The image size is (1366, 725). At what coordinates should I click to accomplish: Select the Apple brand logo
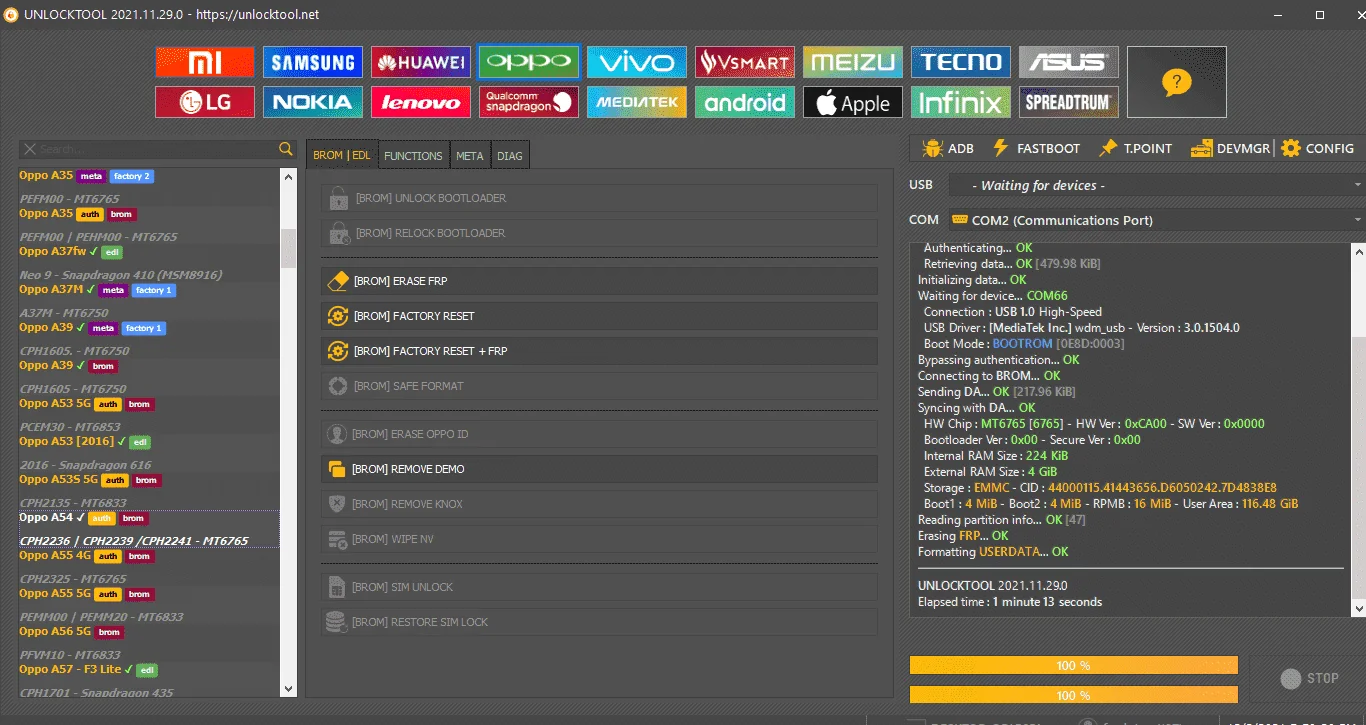click(x=853, y=102)
